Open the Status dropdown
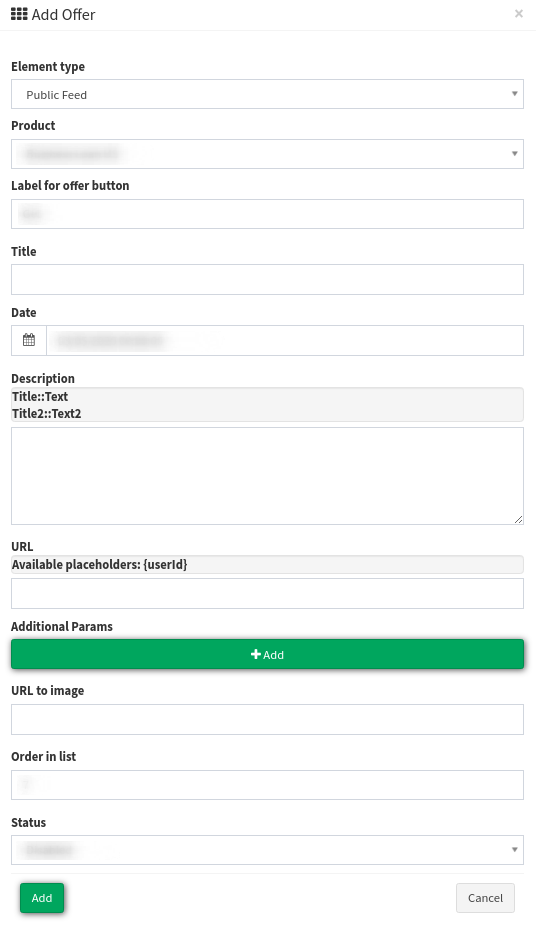This screenshot has height=928, width=536. (267, 850)
